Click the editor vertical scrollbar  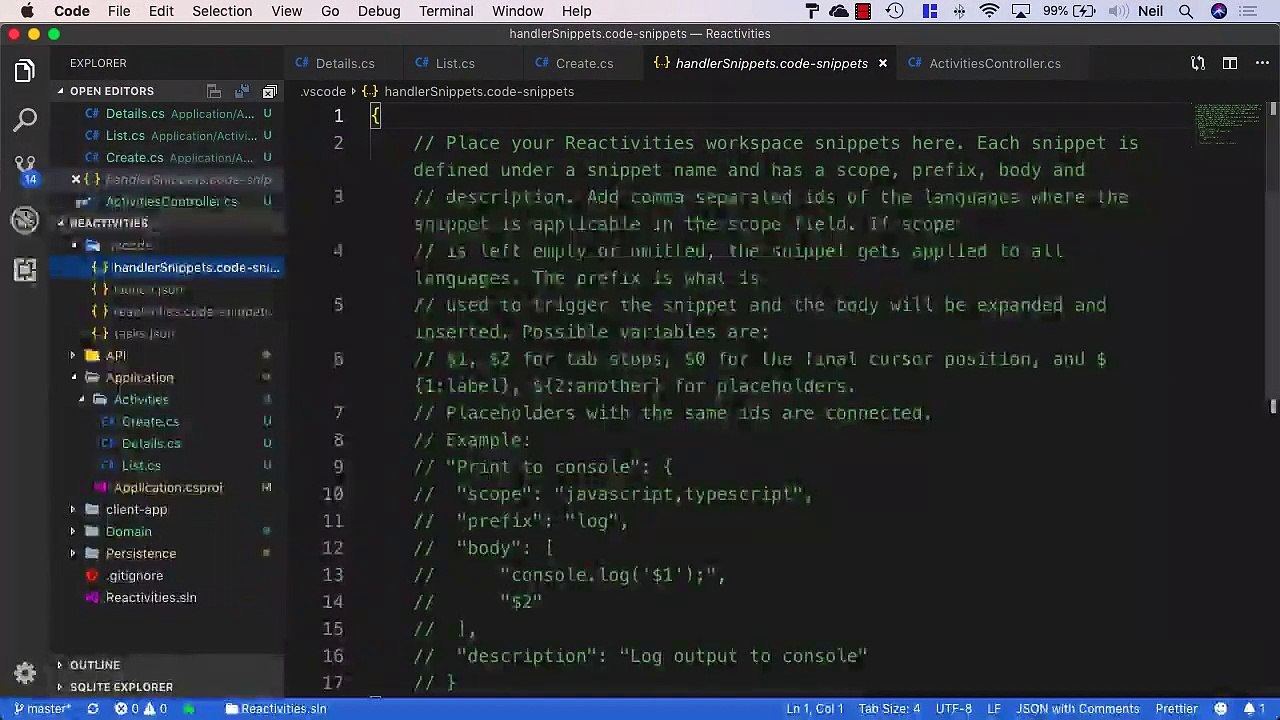click(x=1273, y=256)
